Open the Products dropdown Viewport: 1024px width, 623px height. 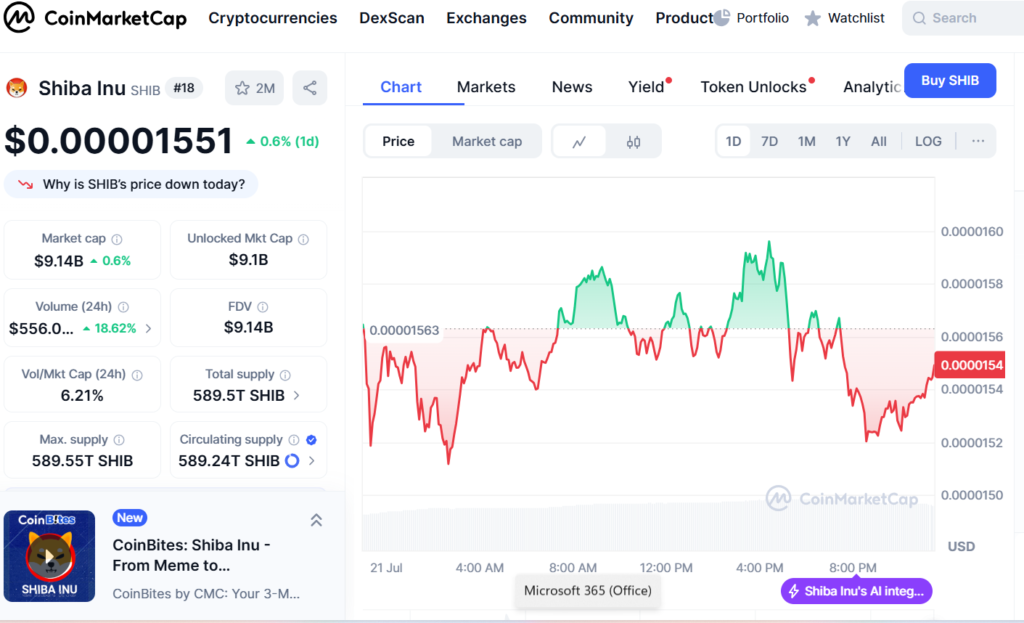coord(683,17)
